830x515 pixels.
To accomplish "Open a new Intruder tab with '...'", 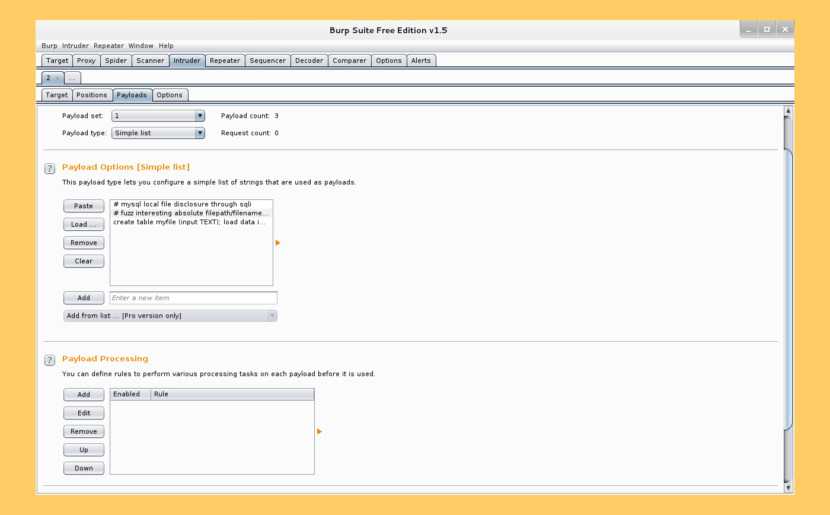I will click(72, 78).
